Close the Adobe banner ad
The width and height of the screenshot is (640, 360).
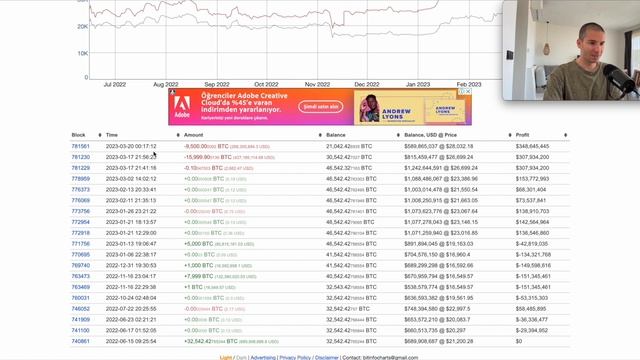coord(469,91)
